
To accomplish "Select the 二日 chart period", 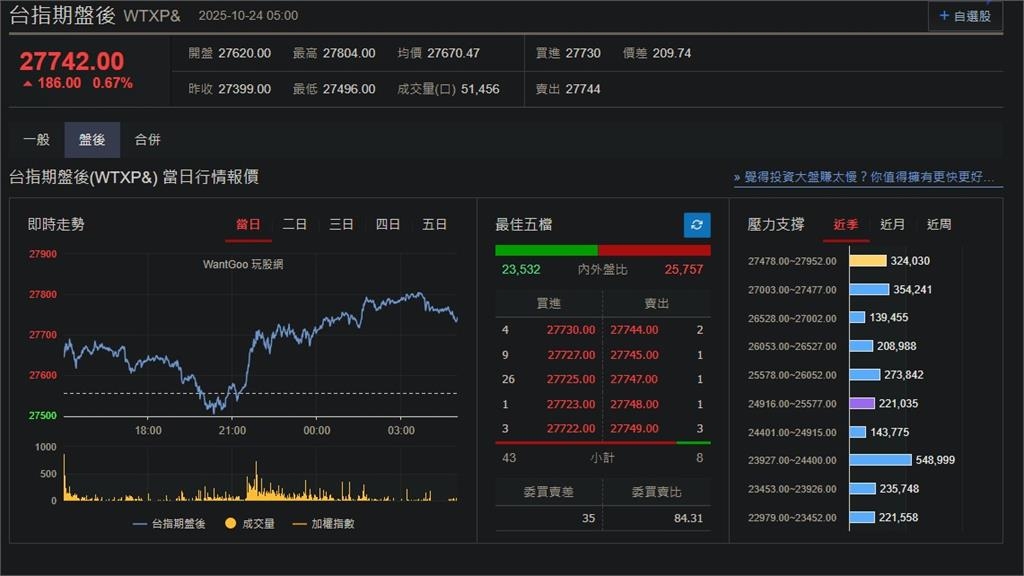I will (294, 224).
